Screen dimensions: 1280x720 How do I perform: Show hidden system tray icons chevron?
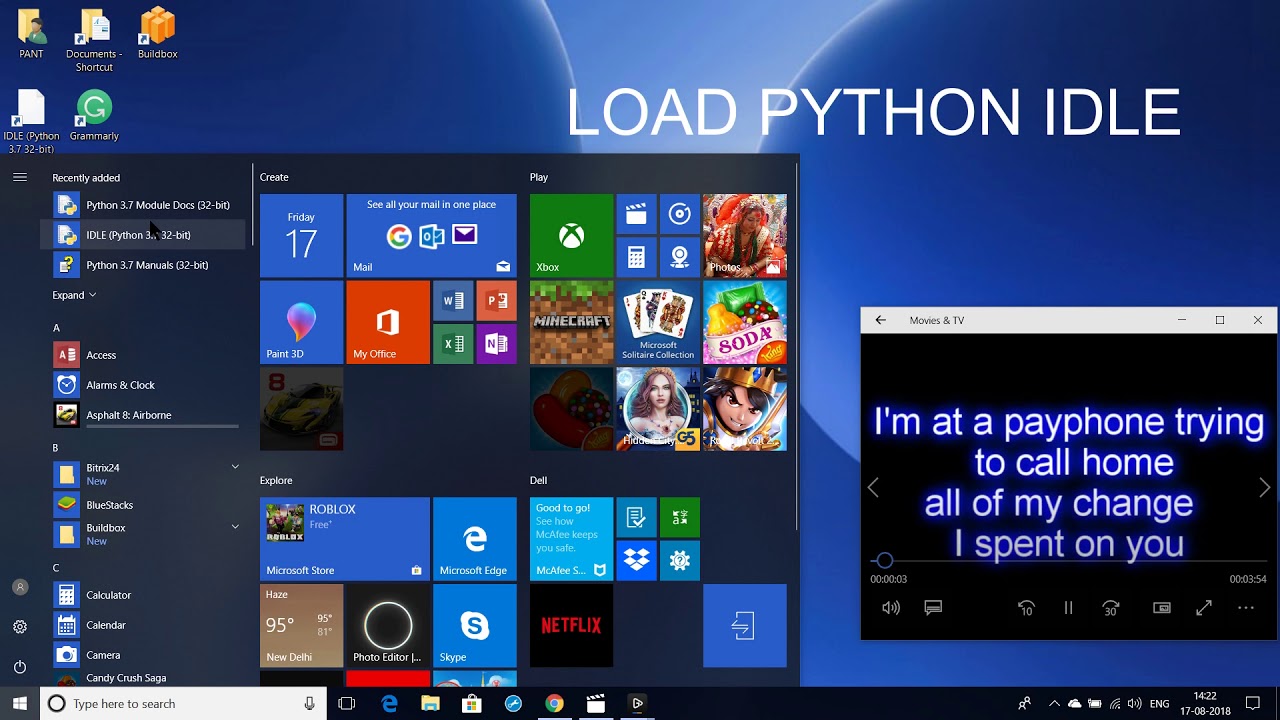(1054, 704)
